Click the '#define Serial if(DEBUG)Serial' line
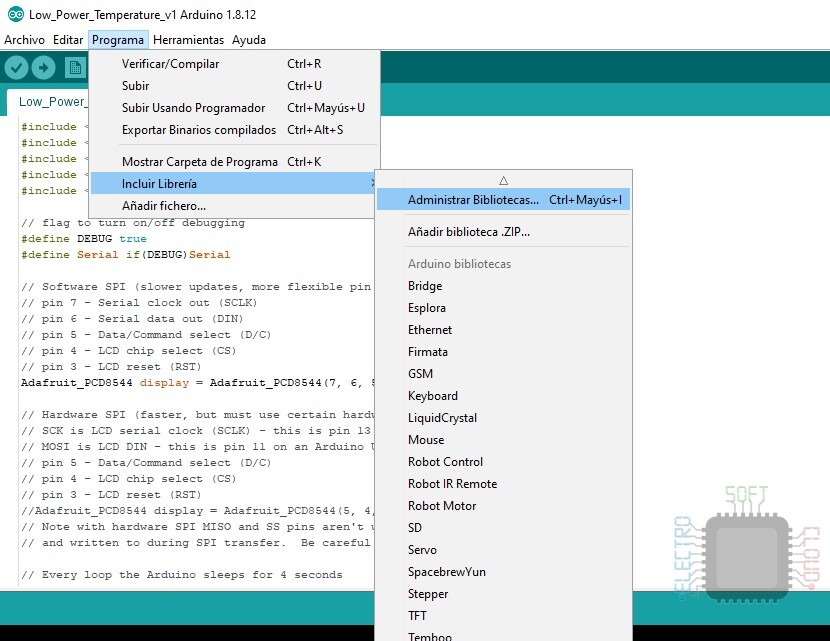Image resolution: width=830 pixels, height=641 pixels. coord(125,255)
